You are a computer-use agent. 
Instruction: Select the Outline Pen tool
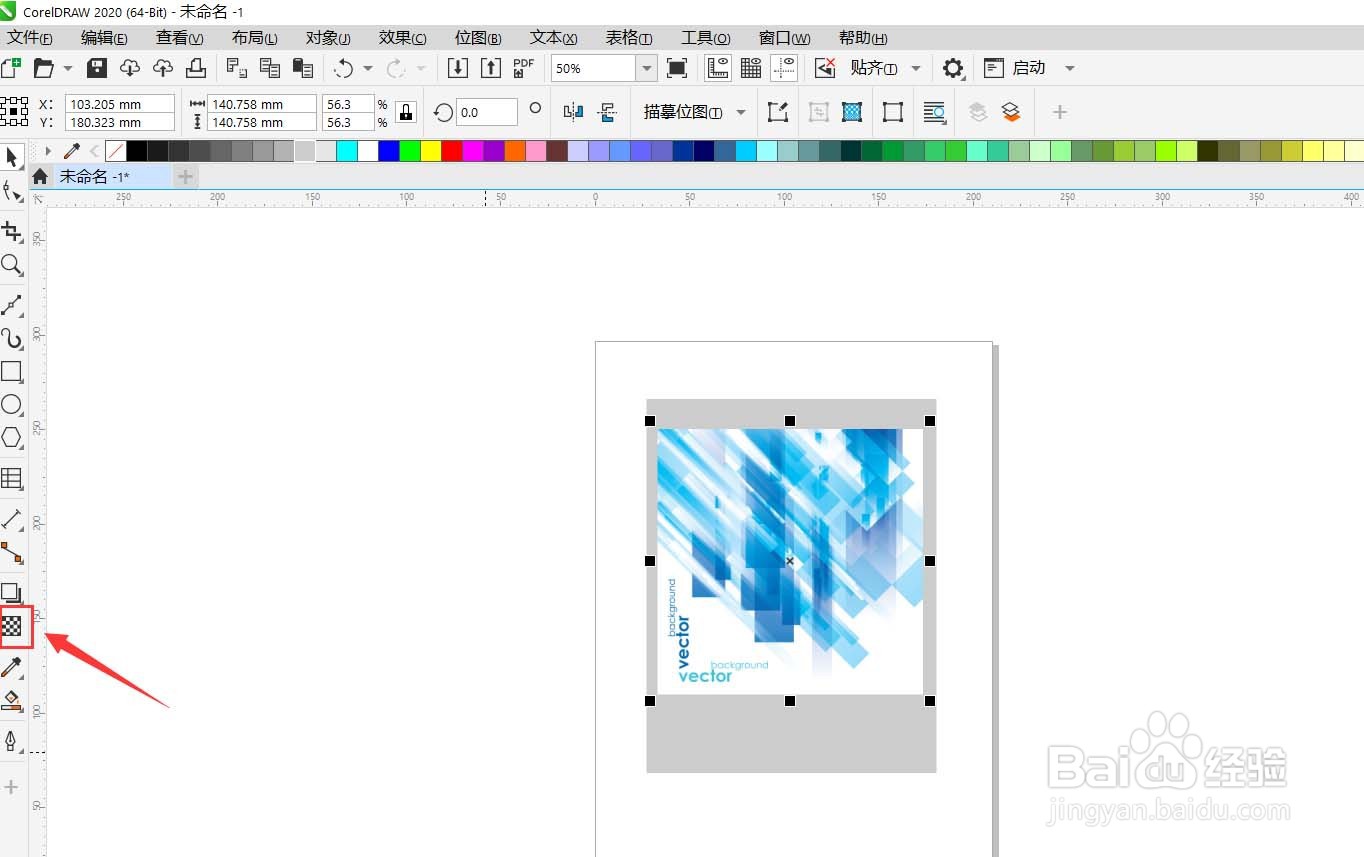point(12,741)
